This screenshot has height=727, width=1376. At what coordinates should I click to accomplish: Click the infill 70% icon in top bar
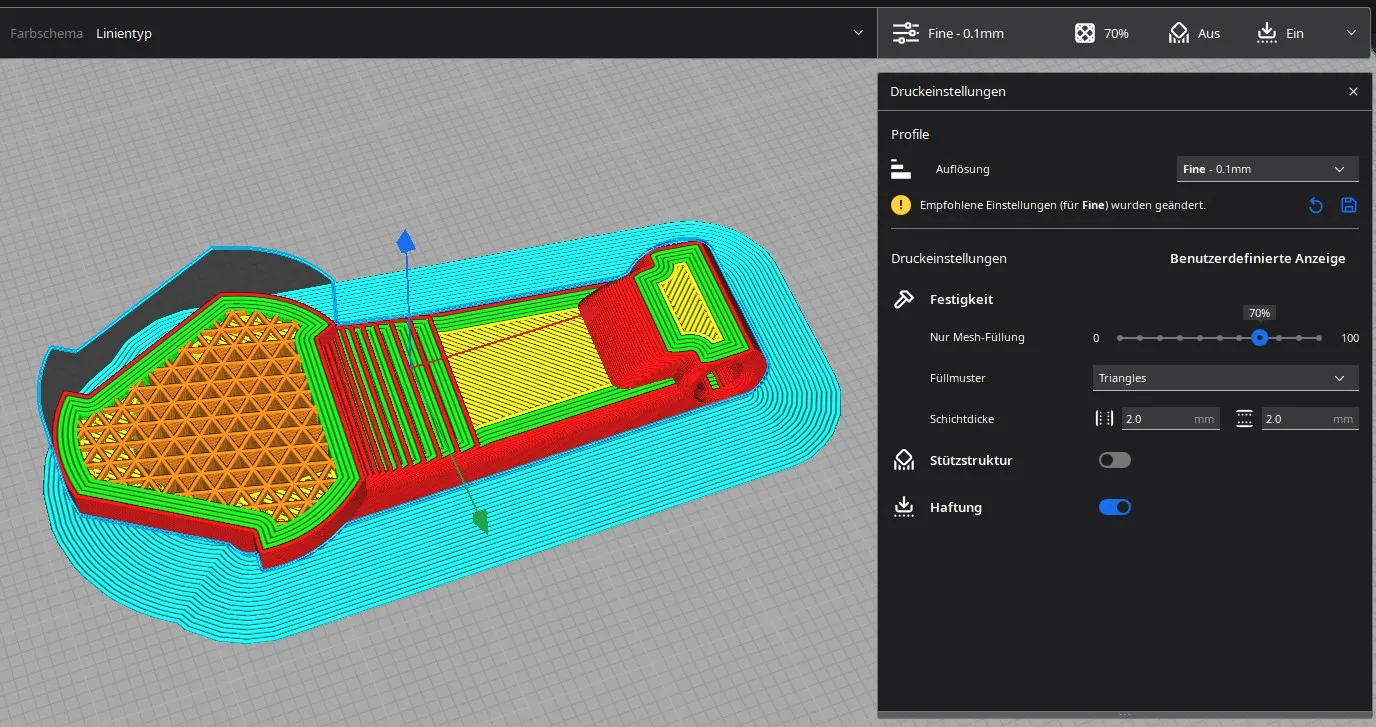[x=1084, y=33]
